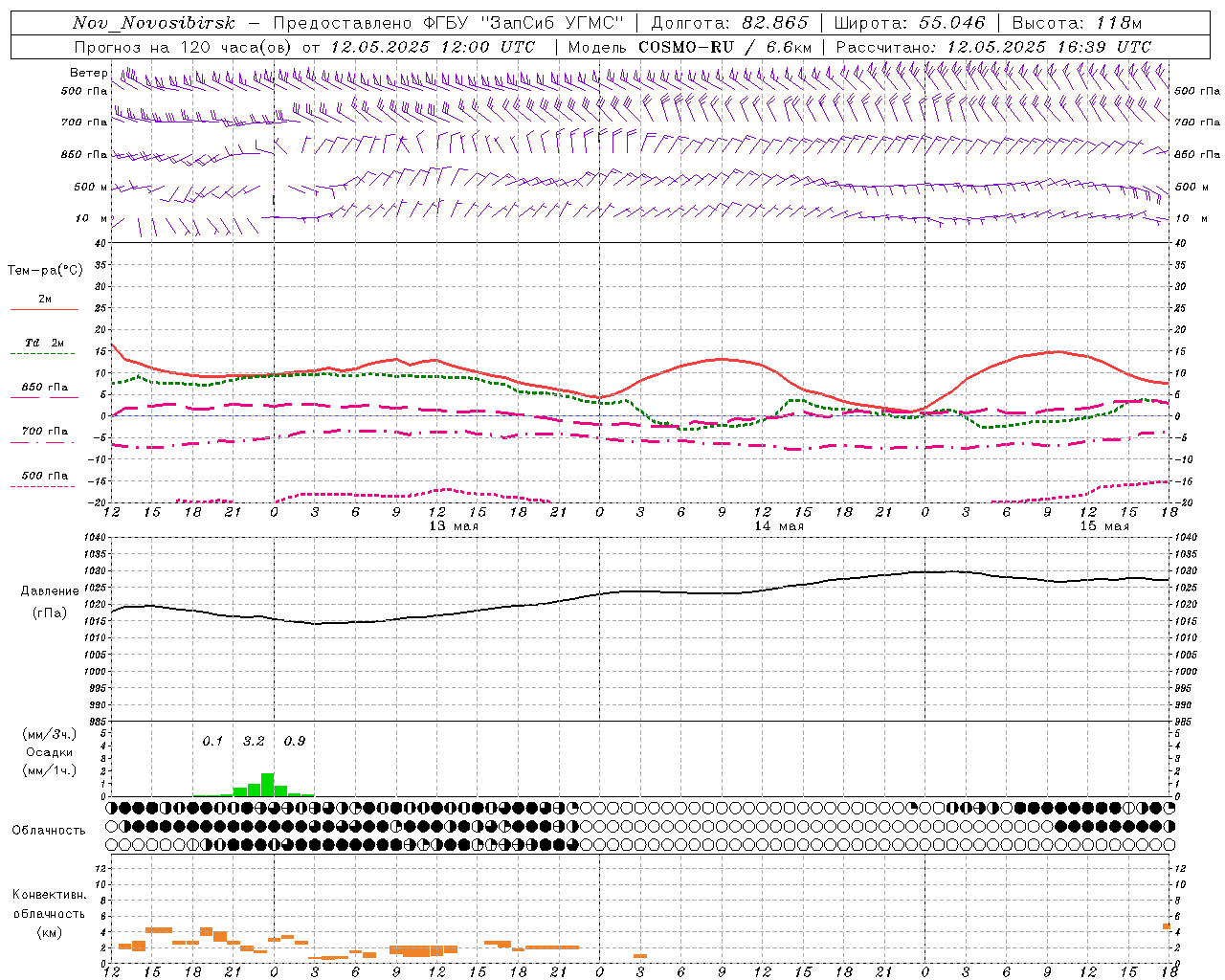
Task: Click the Конвективн. label text
Action: pyautogui.click(x=49, y=895)
